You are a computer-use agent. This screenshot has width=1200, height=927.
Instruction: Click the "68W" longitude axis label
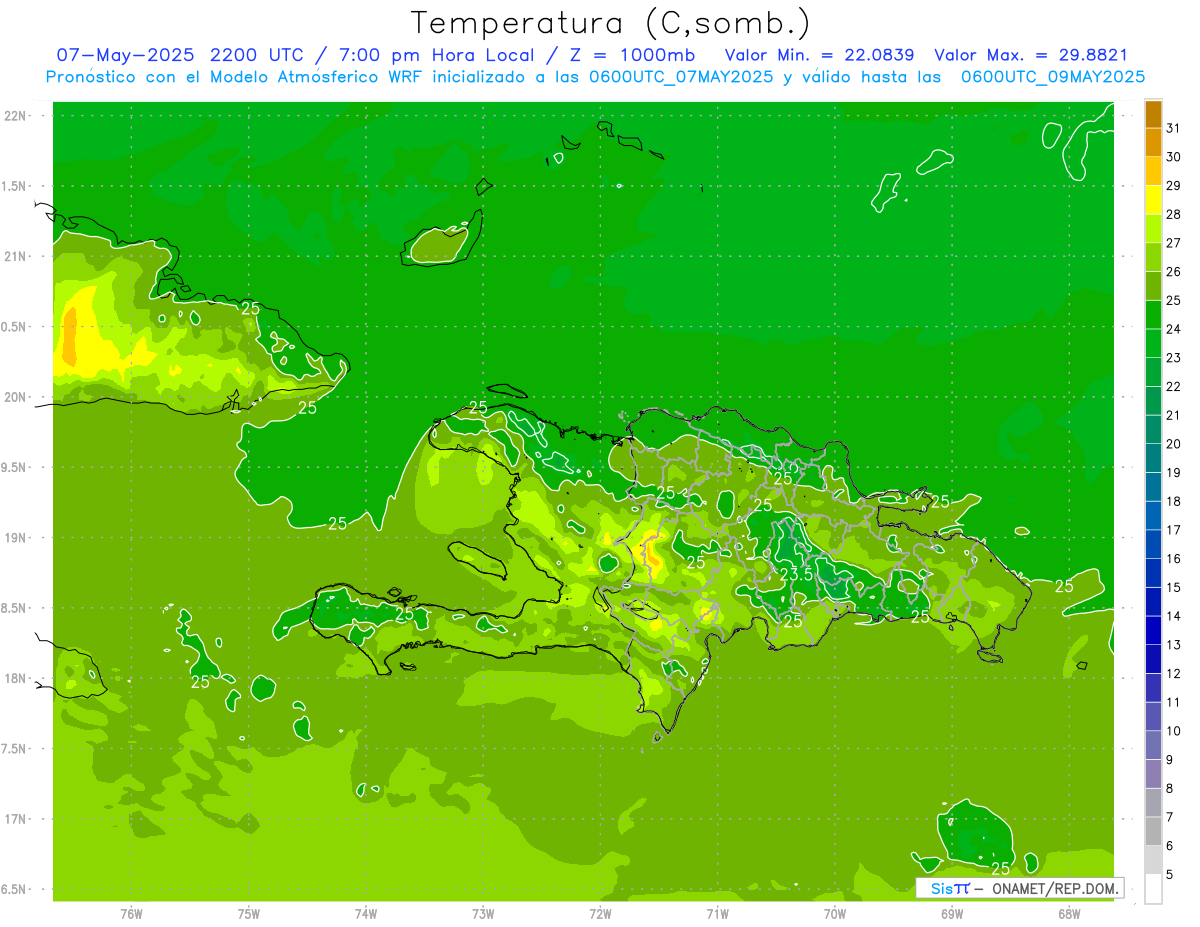coord(1069,914)
